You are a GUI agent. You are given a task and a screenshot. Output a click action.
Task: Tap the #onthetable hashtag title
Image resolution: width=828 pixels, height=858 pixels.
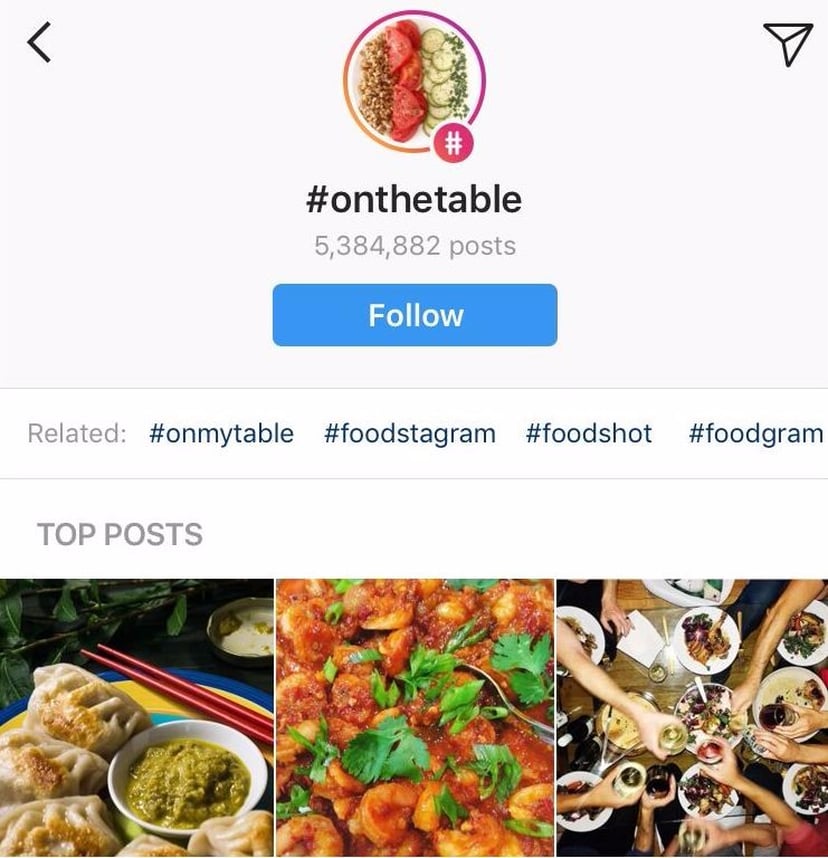(x=414, y=198)
